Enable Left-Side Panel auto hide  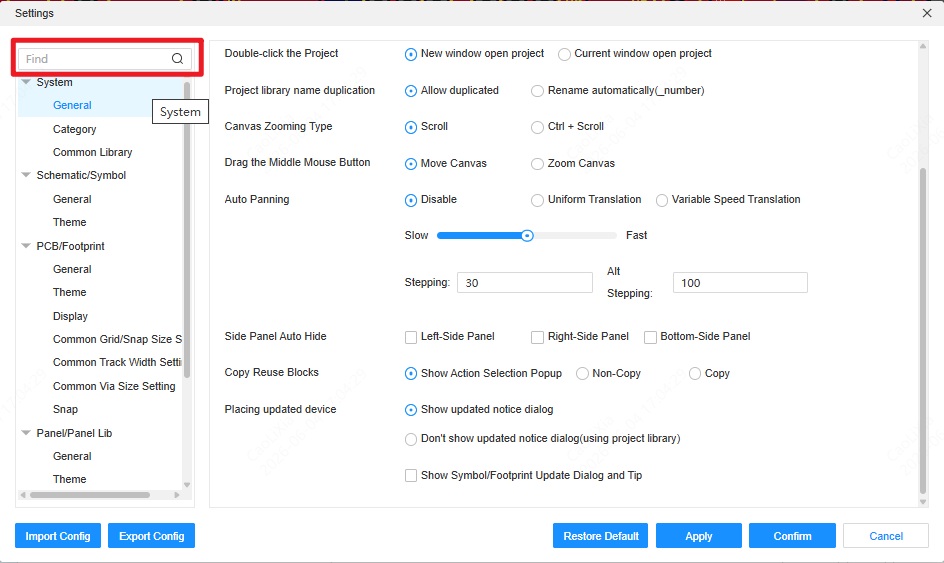tap(411, 337)
